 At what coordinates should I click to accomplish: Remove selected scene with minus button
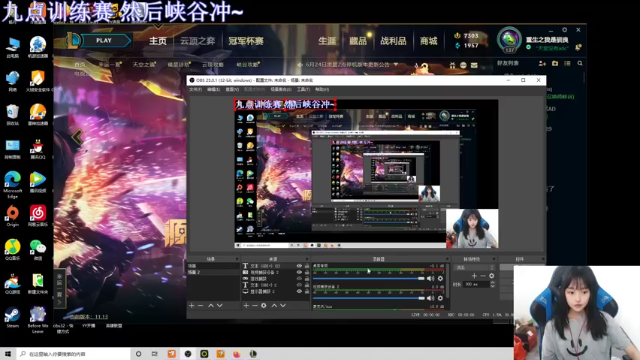click(200, 305)
